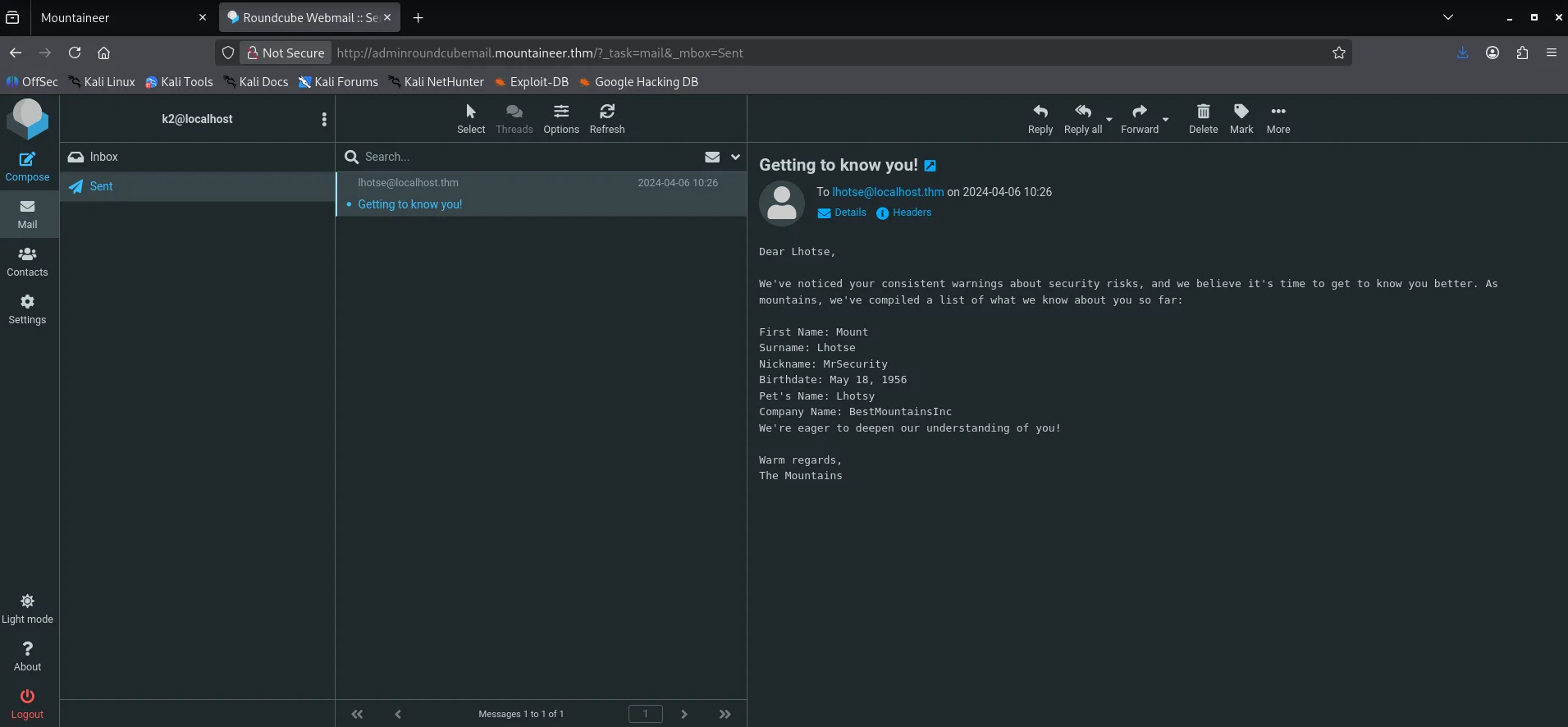Screen dimensions: 1568x727
Task: Toggle Light mode in the sidebar
Action: pos(27,608)
